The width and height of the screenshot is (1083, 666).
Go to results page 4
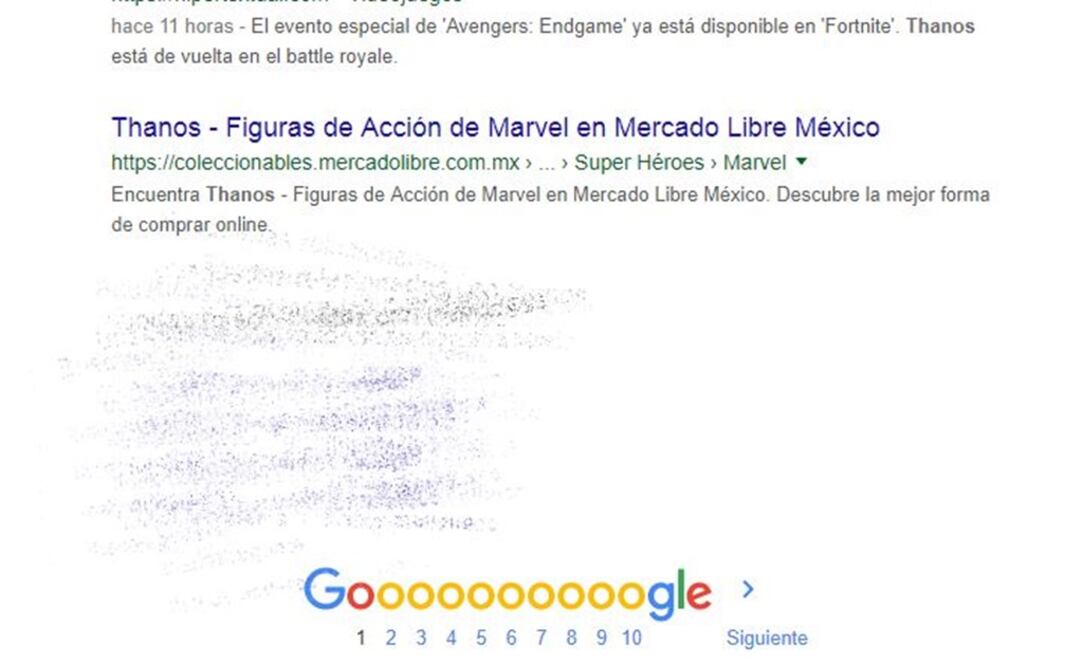[x=451, y=638]
